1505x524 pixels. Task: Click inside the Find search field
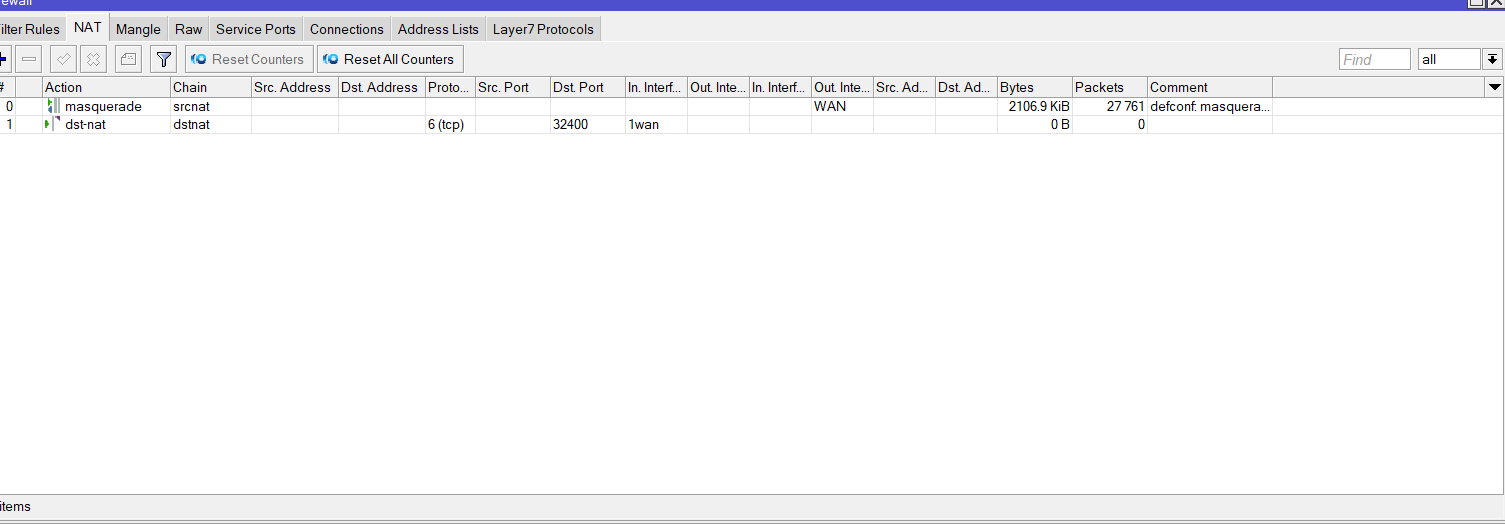(1375, 59)
